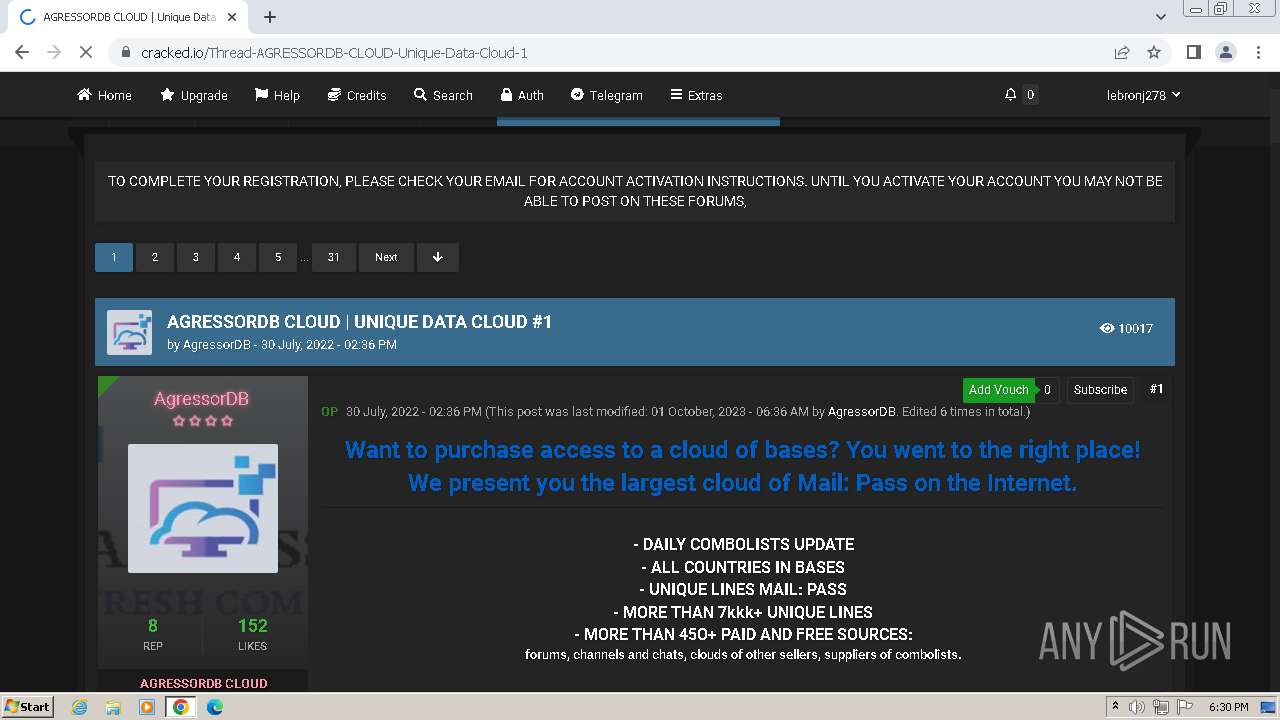Go to thread page 5
The width and height of the screenshot is (1280, 720).
[x=278, y=257]
